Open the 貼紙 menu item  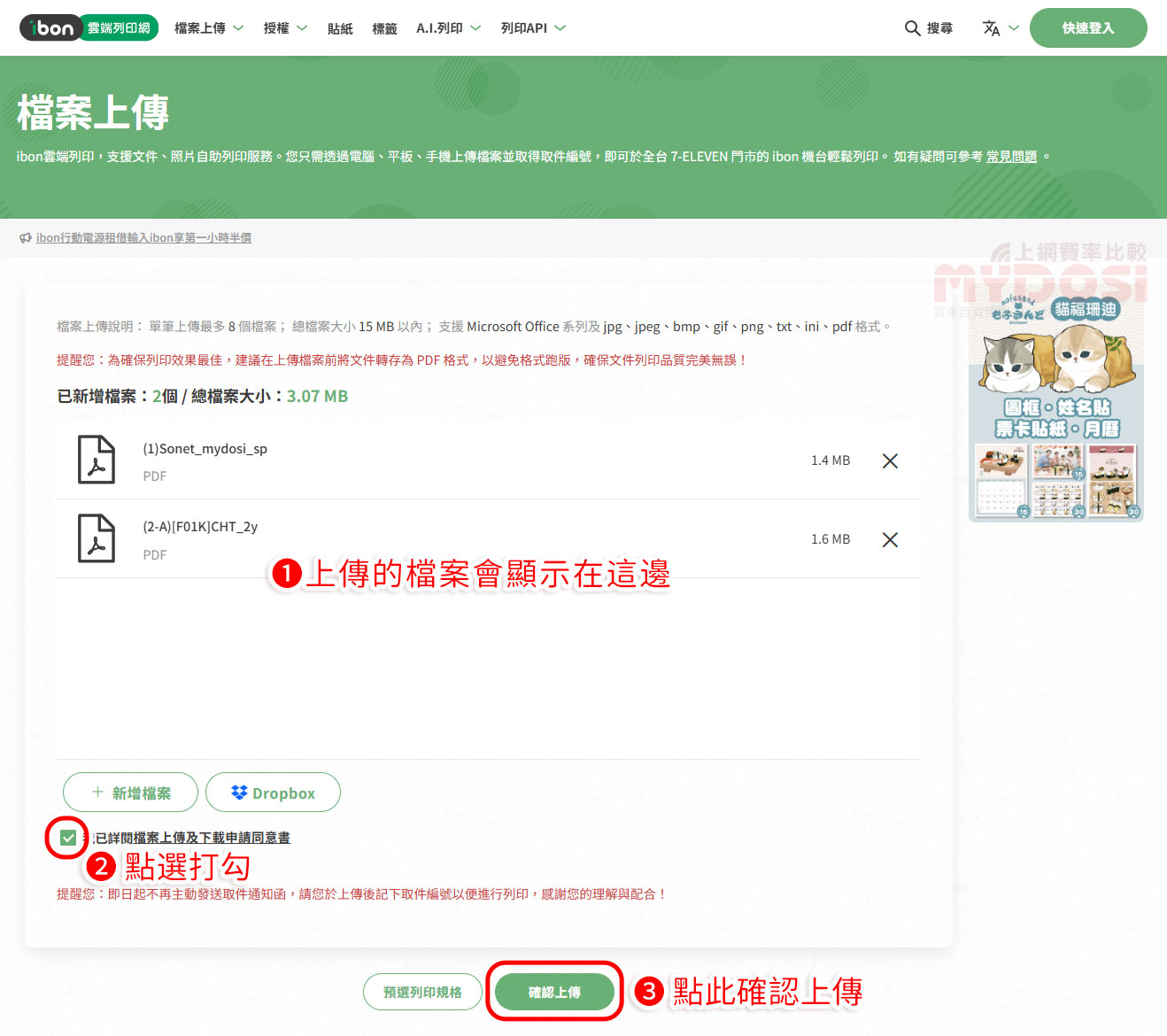pyautogui.click(x=340, y=28)
